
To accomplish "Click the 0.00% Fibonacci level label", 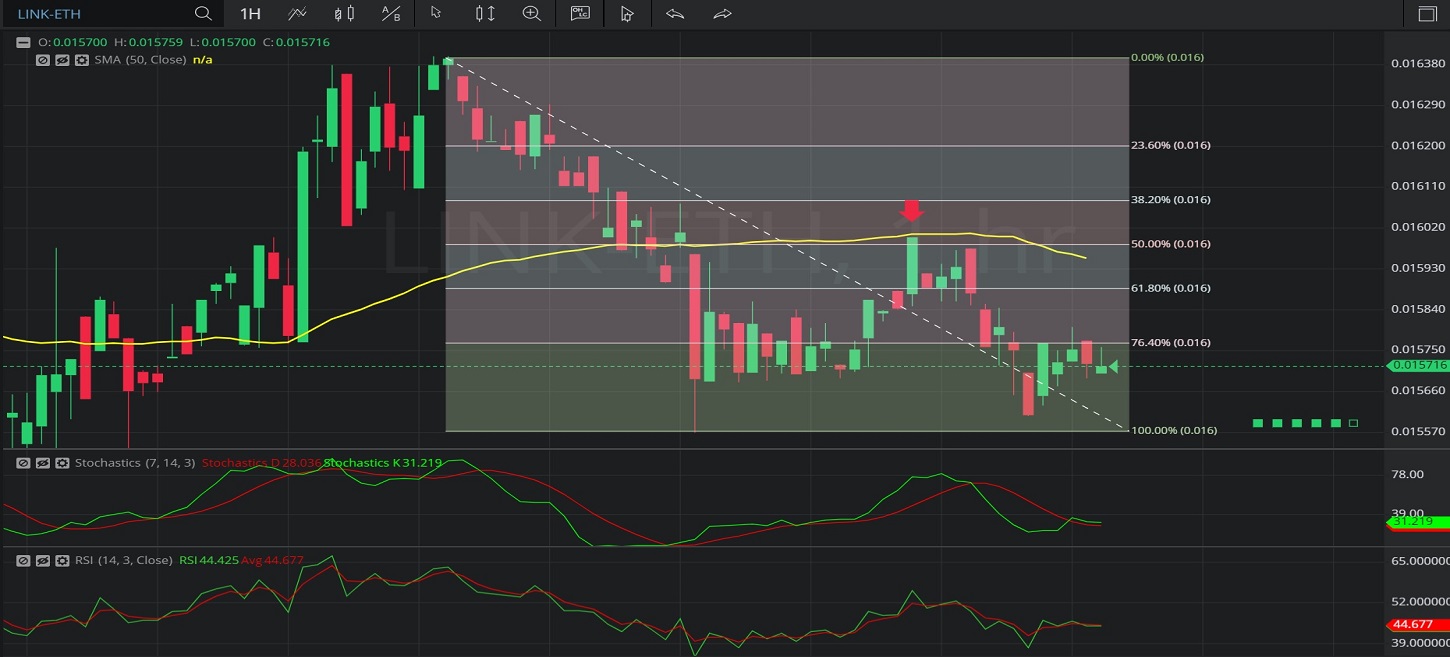I will [x=1167, y=58].
